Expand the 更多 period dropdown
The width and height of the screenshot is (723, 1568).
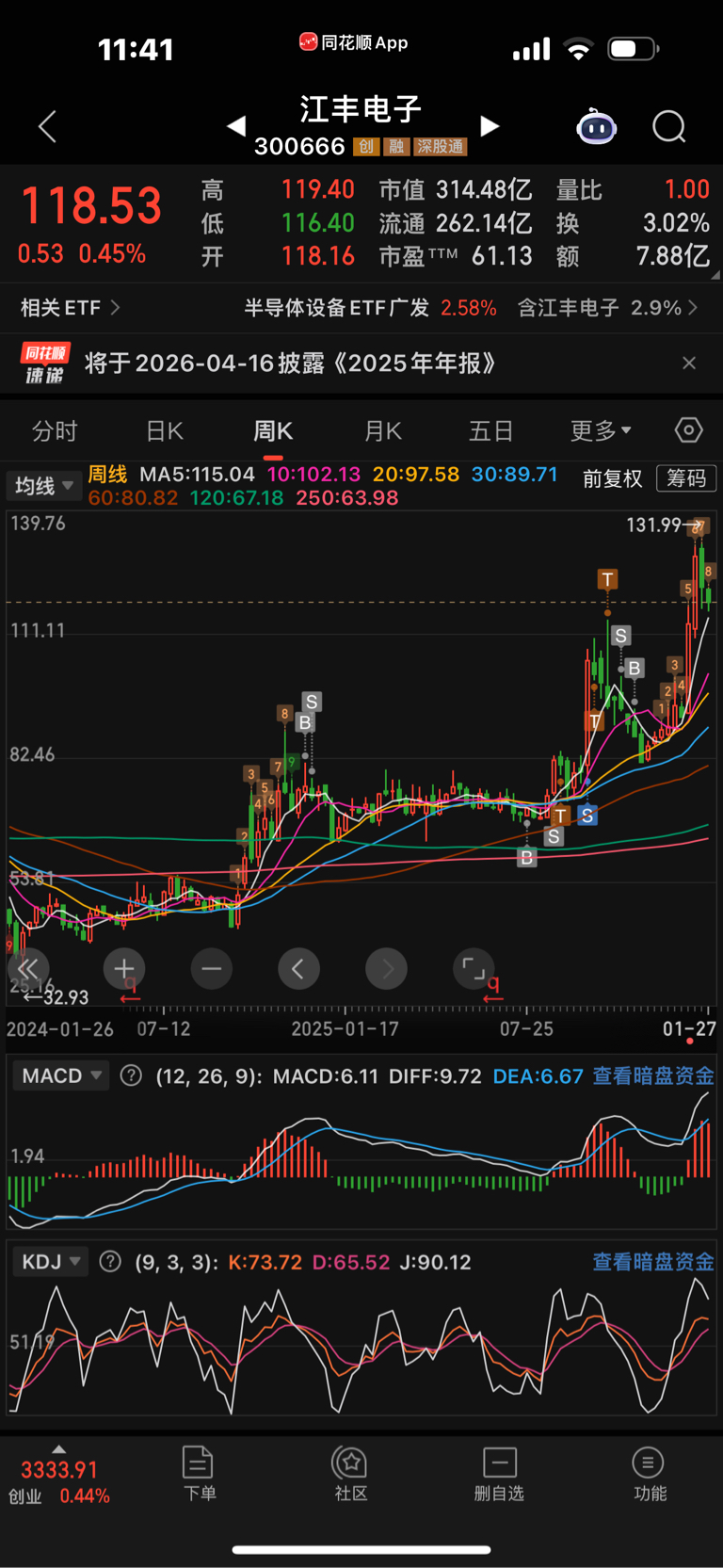[x=601, y=431]
